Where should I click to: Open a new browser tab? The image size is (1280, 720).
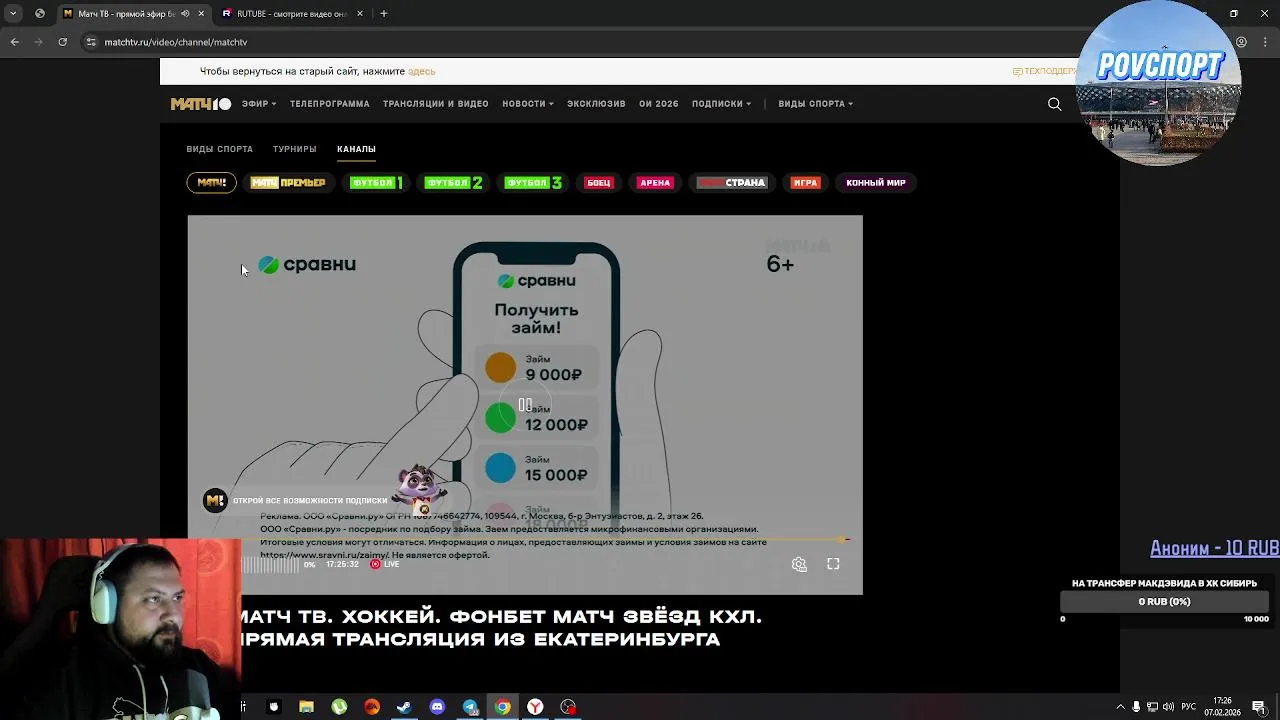coord(384,14)
